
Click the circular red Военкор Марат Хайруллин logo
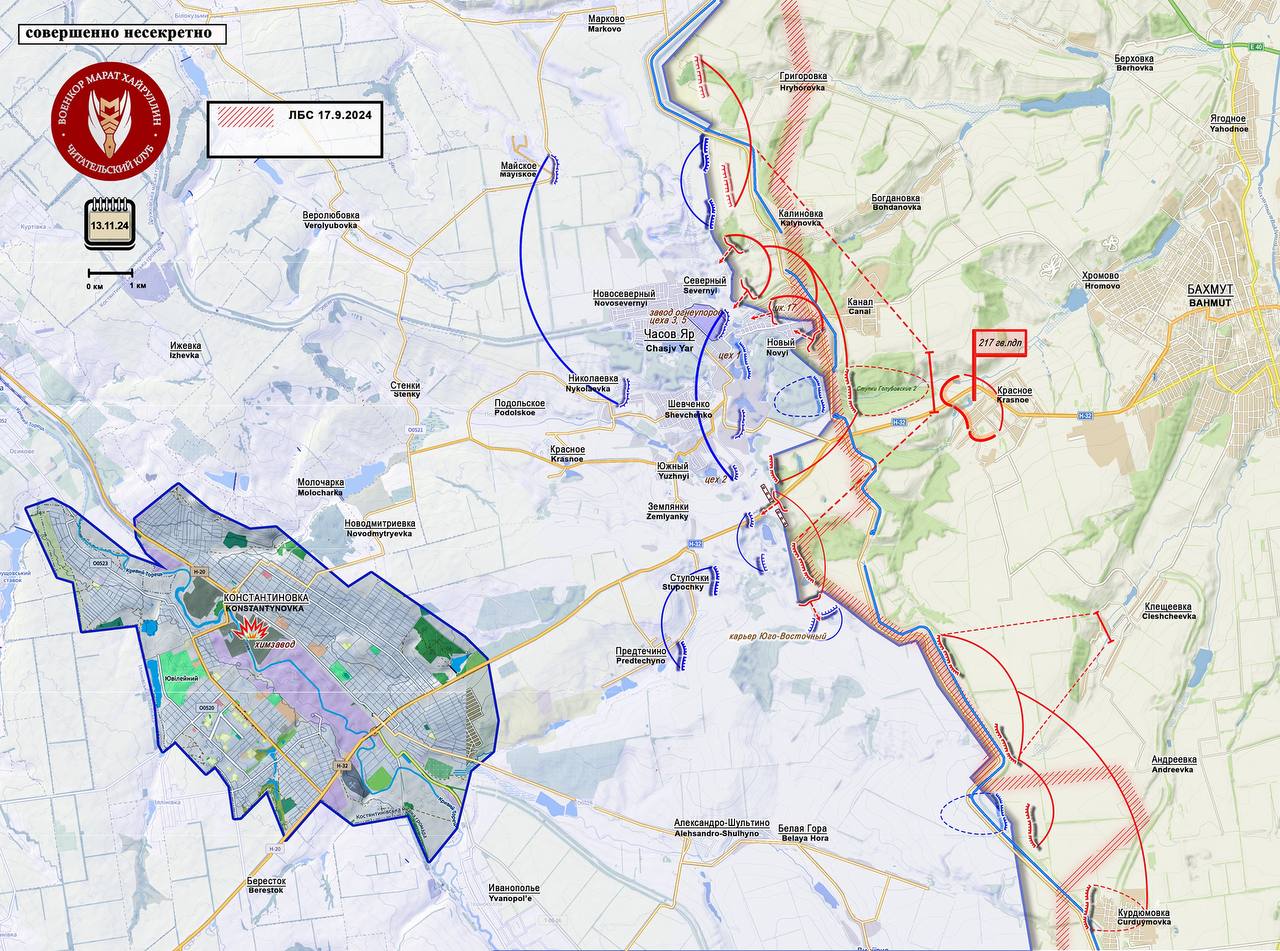110,121
